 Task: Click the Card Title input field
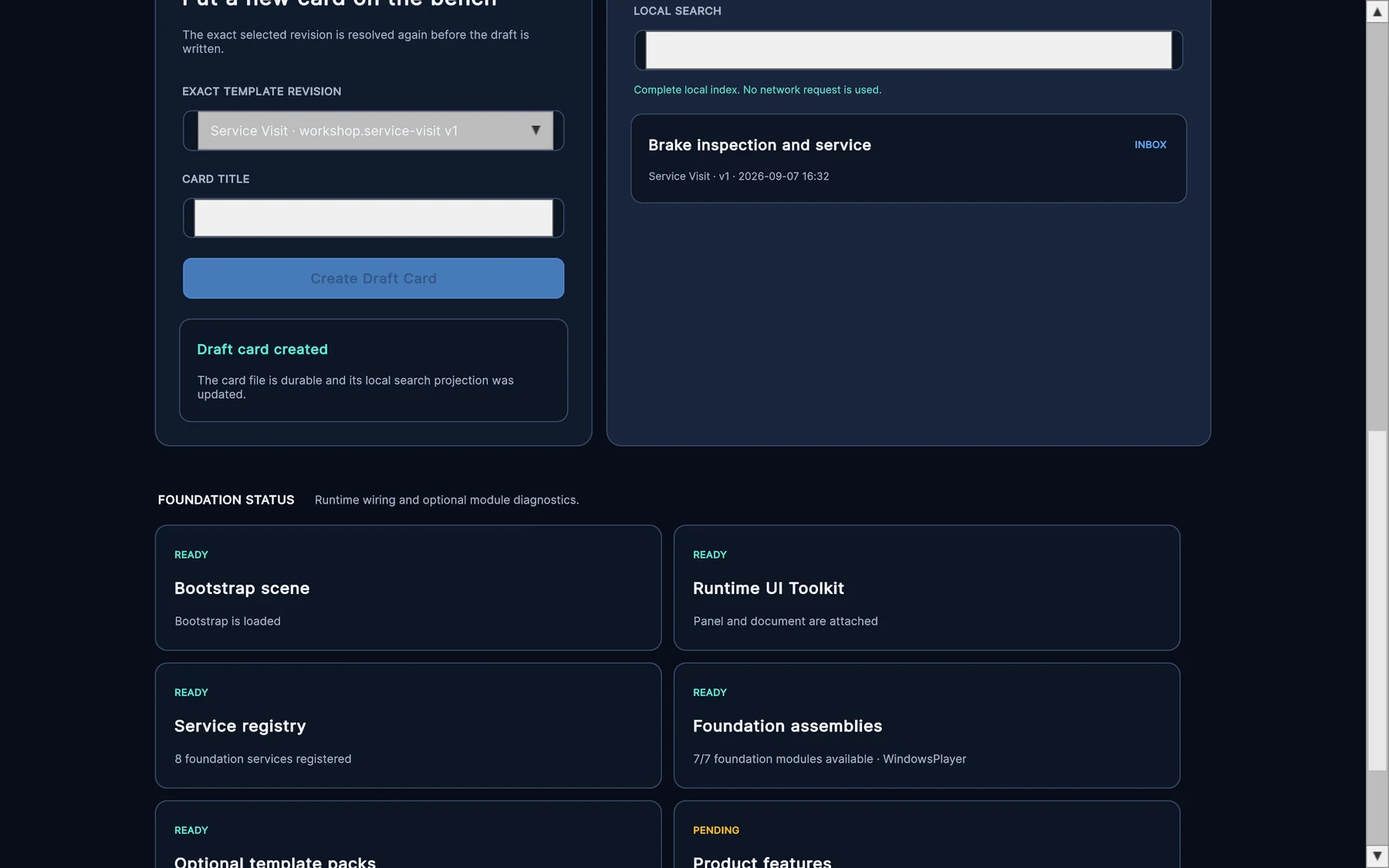(x=373, y=218)
